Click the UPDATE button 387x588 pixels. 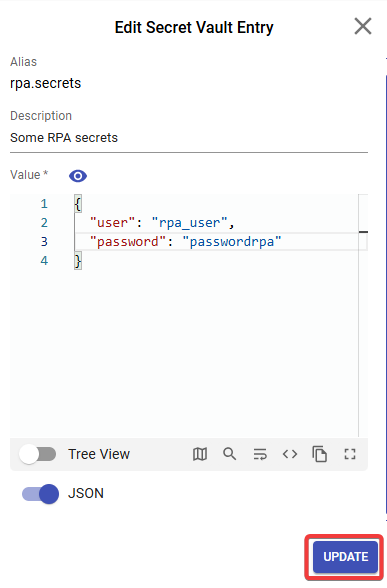tap(345, 557)
